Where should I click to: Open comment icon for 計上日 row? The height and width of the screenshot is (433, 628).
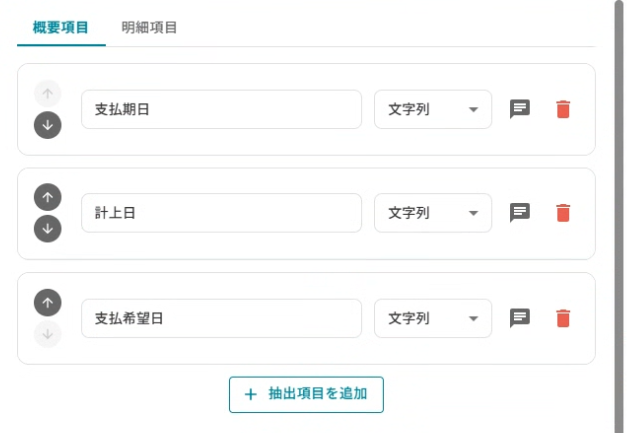point(520,213)
